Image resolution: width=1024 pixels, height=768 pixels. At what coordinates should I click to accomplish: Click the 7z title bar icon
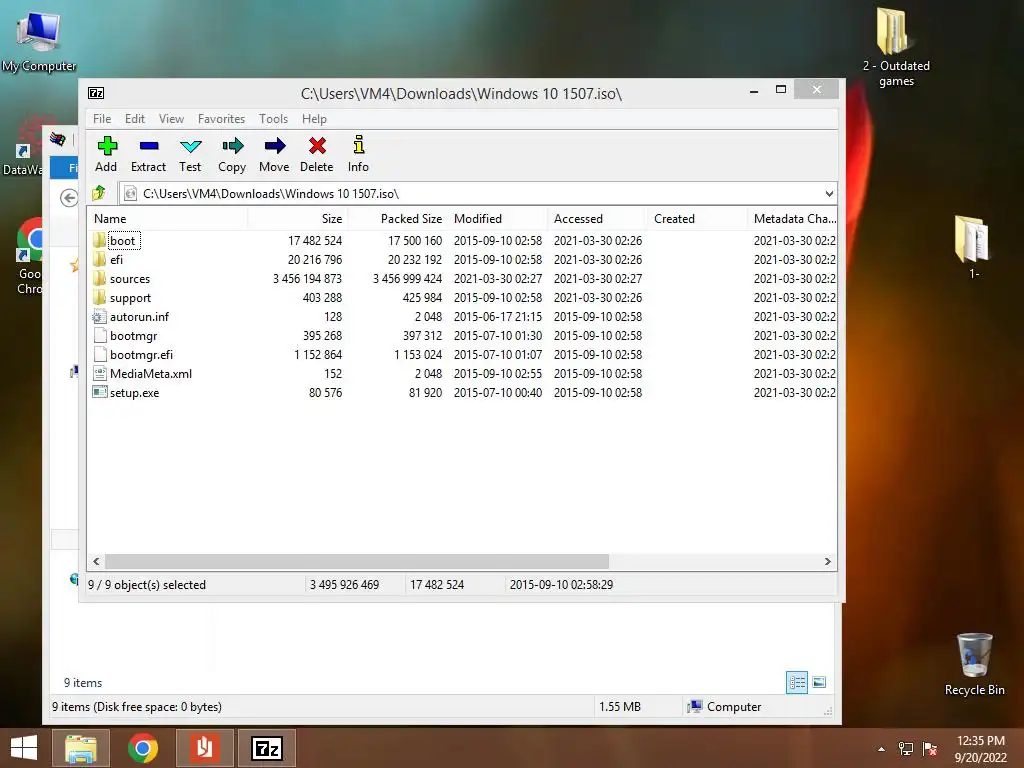tap(96, 93)
